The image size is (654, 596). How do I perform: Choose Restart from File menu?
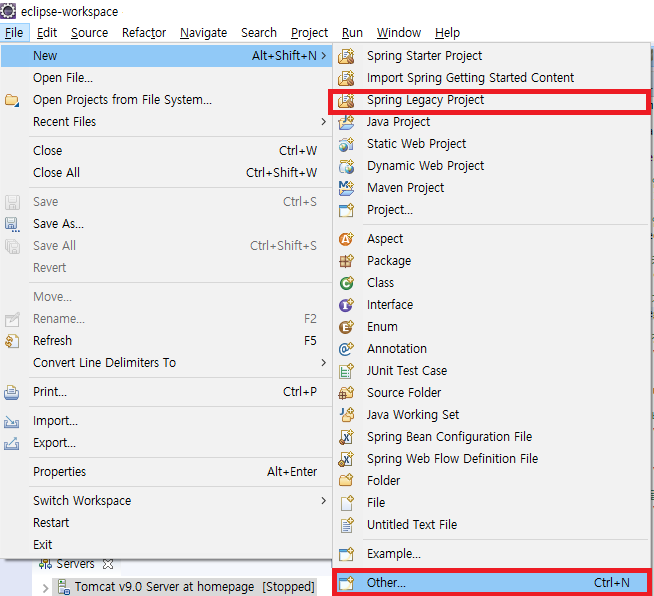[166, 523]
